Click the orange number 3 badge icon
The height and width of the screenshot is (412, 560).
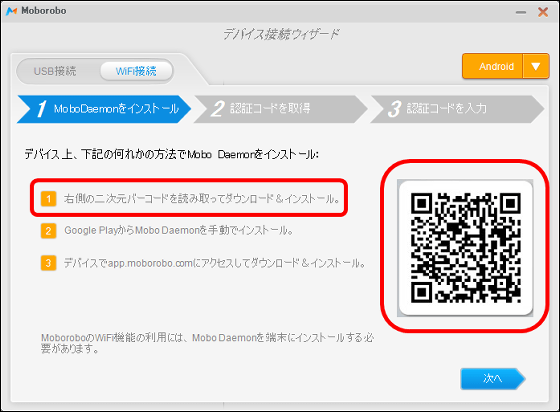49,263
